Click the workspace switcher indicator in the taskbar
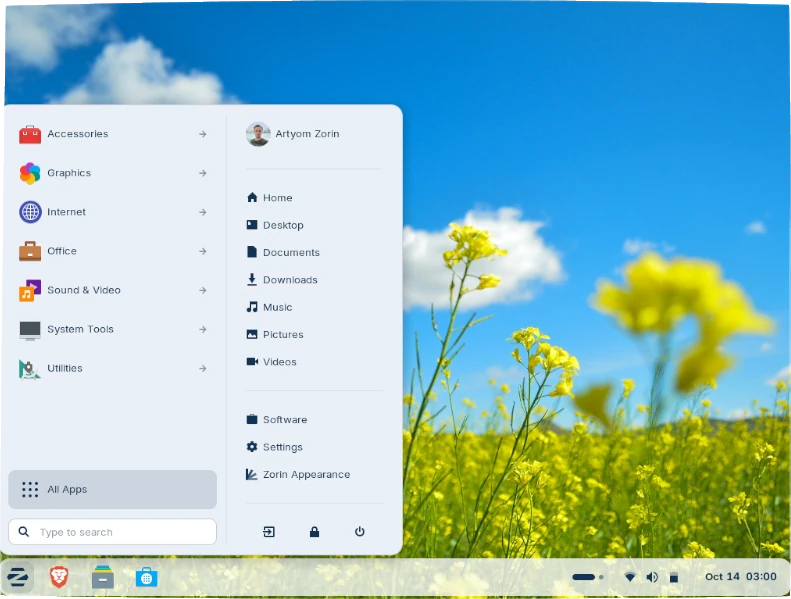Screen dimensions: 791x599 587,577
